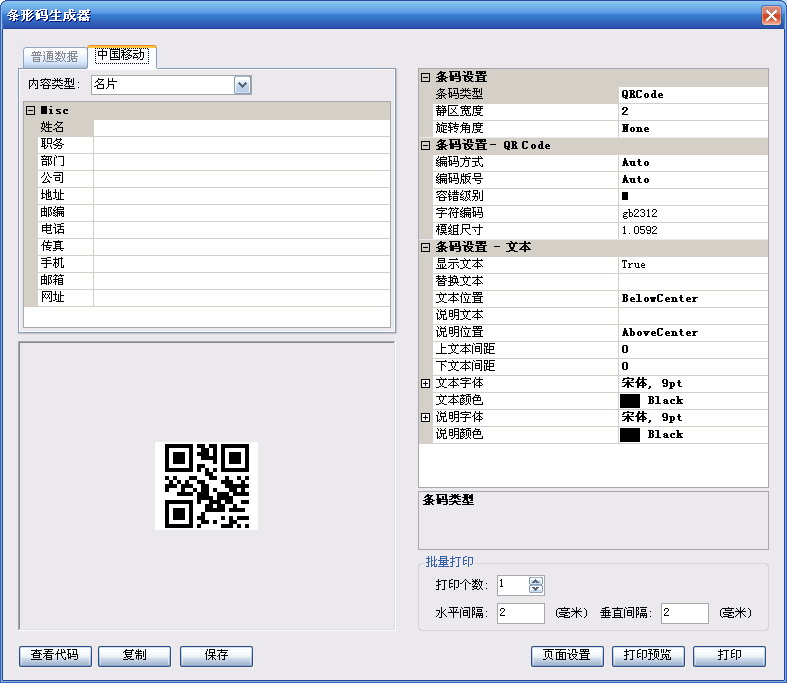This screenshot has height=683, width=787.
Task: Click the 说明颜色 black color swatch
Action: (x=629, y=434)
